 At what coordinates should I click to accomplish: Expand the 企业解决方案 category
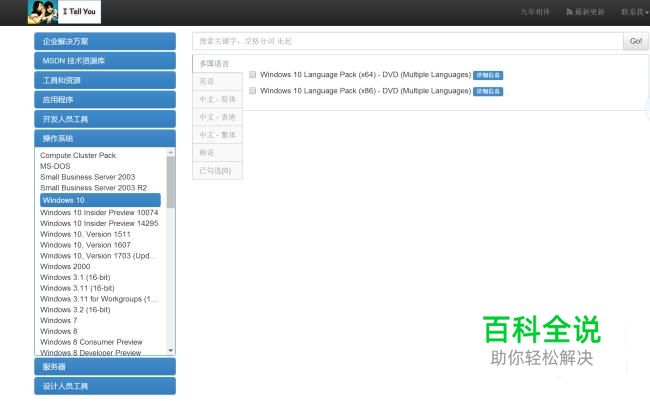point(105,41)
